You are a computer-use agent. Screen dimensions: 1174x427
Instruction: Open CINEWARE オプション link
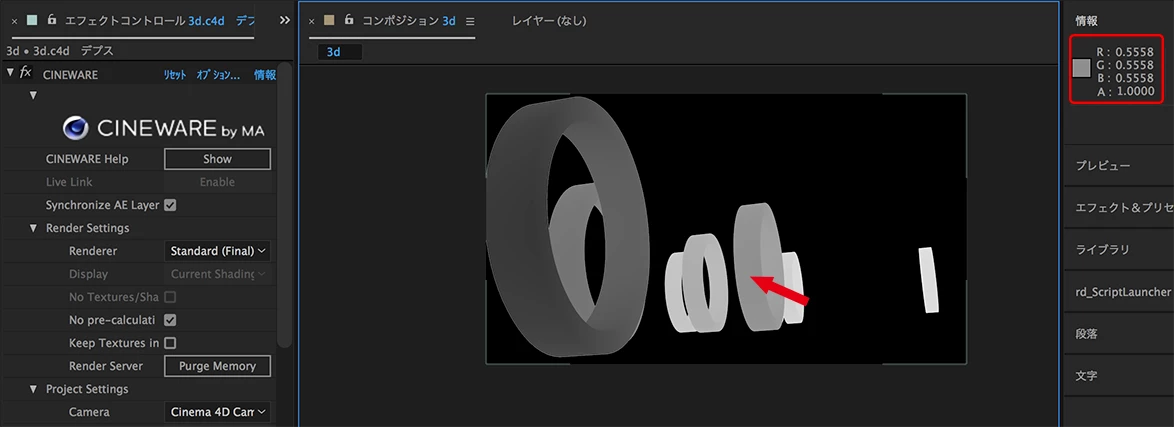click(x=218, y=75)
